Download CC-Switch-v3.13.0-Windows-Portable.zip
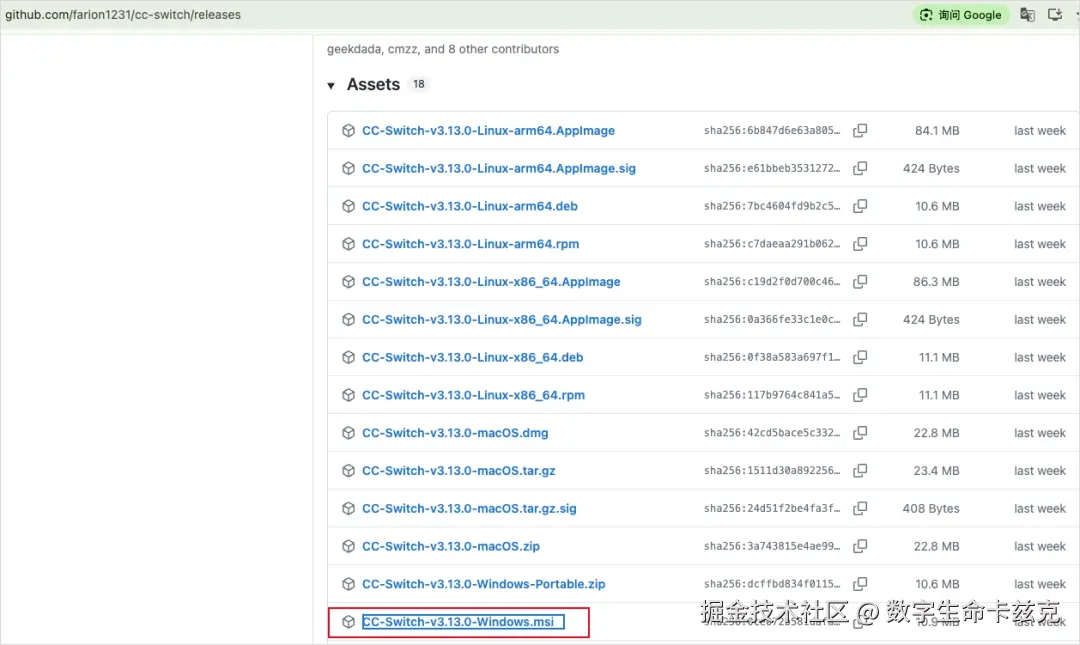The width and height of the screenshot is (1080, 645). 484,584
